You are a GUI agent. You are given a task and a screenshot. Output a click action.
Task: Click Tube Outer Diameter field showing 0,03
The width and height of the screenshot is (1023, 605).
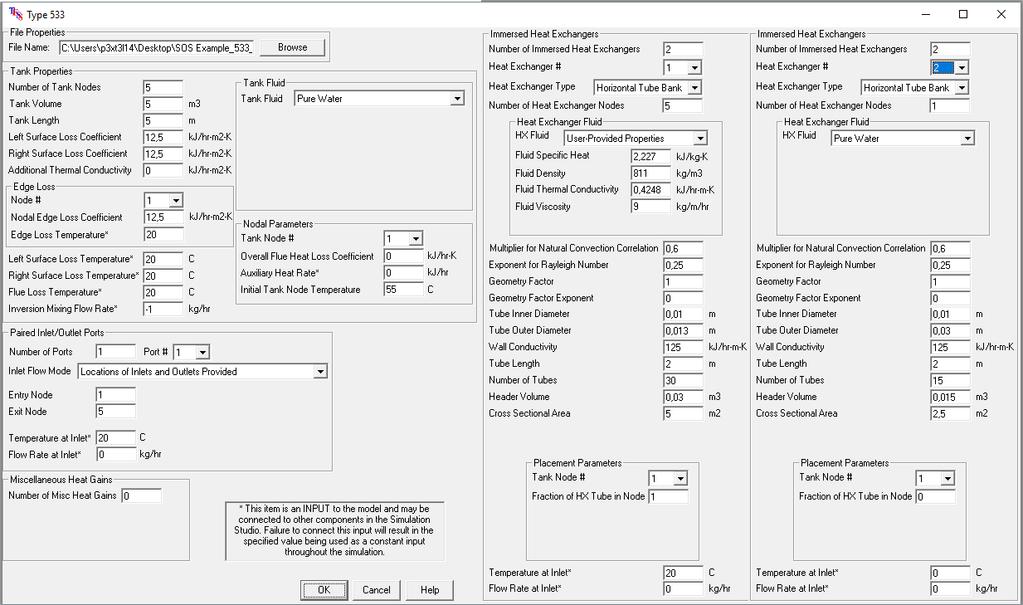[x=950, y=331]
